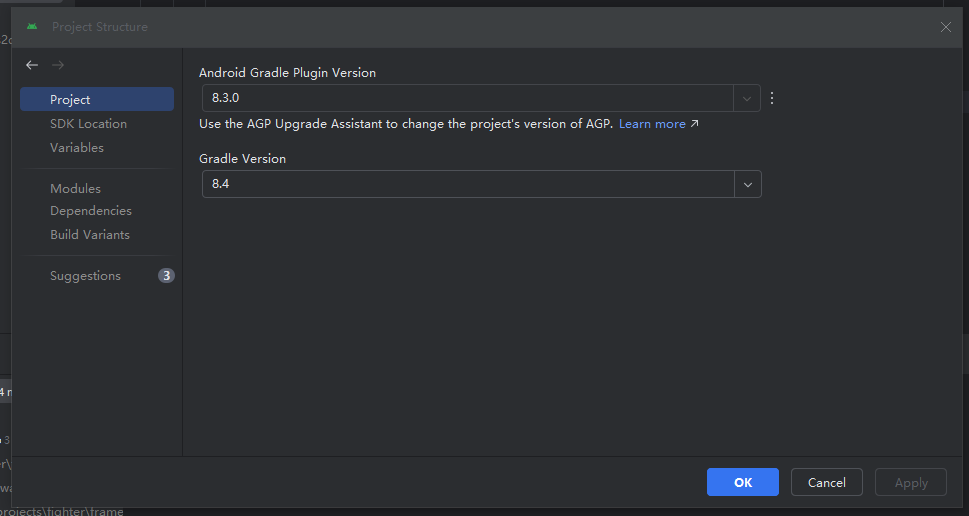Click the back navigation arrow
969x516 pixels.
32,65
